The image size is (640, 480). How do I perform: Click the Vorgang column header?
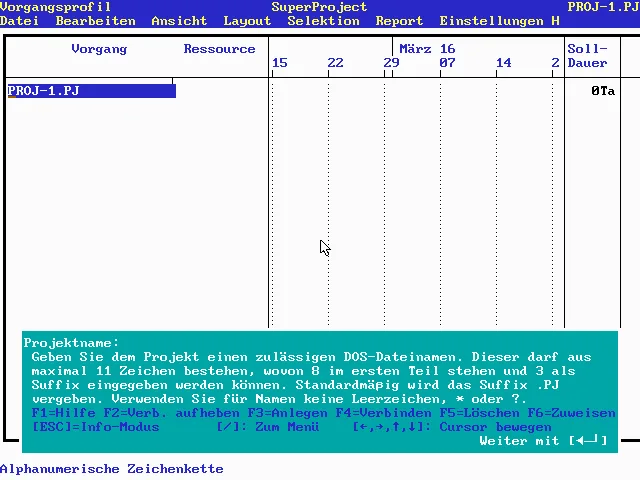point(99,49)
